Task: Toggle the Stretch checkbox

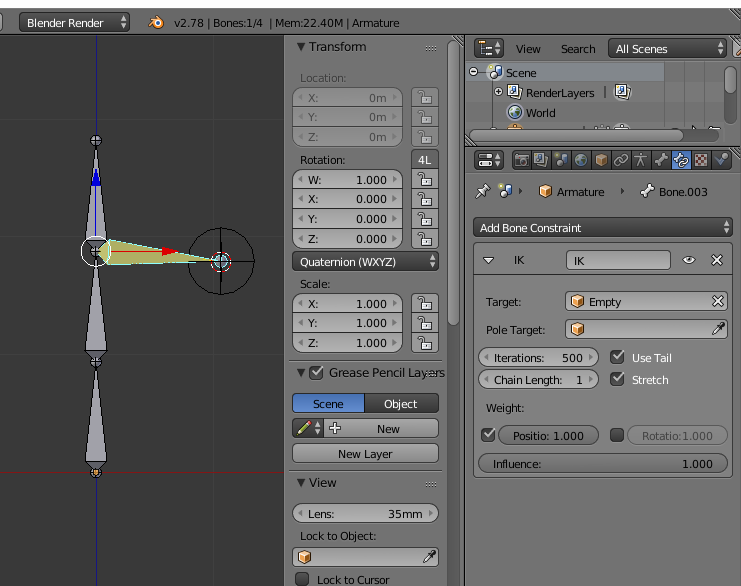Action: (x=617, y=379)
